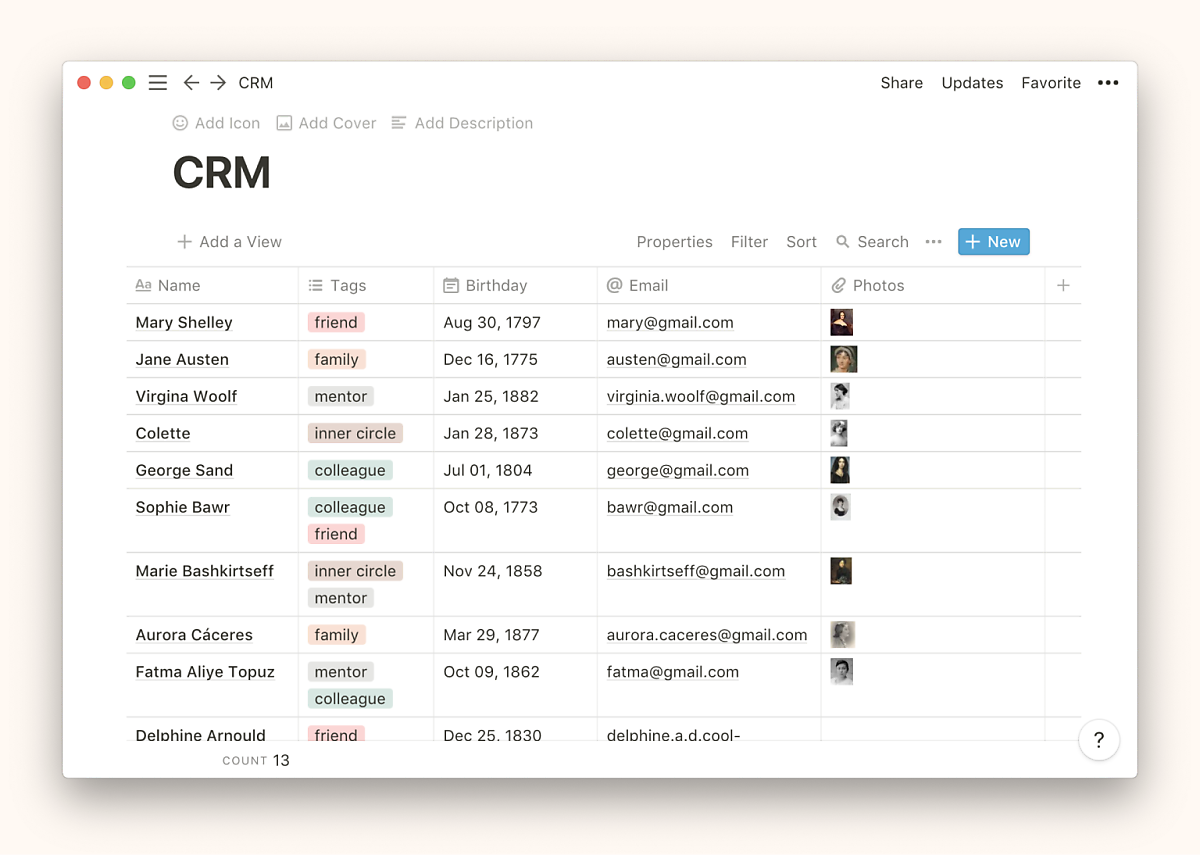
Task: Open the Fatma Aliye Topuz record
Action: click(x=205, y=672)
